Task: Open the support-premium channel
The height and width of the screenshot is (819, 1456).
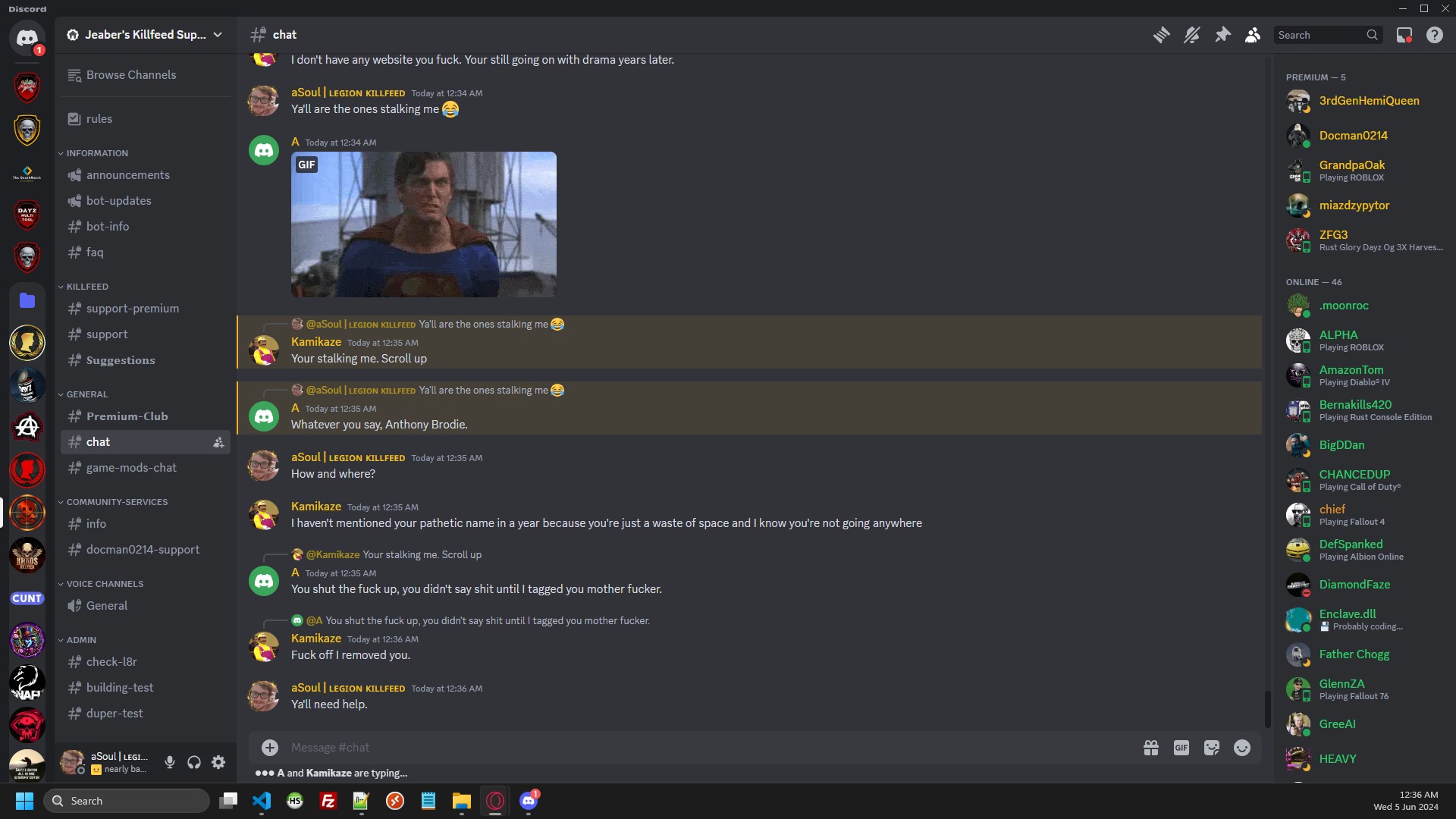Action: click(145, 309)
